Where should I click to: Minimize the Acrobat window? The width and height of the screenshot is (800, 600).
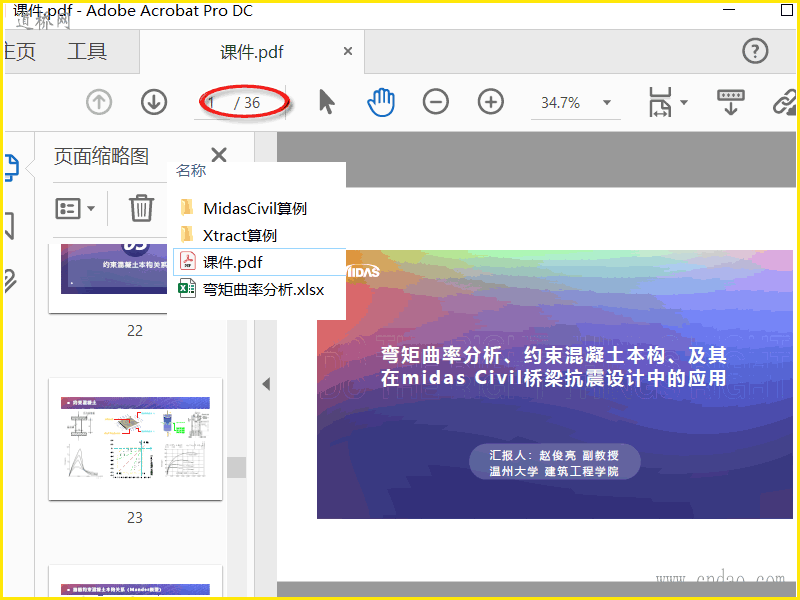click(729, 10)
